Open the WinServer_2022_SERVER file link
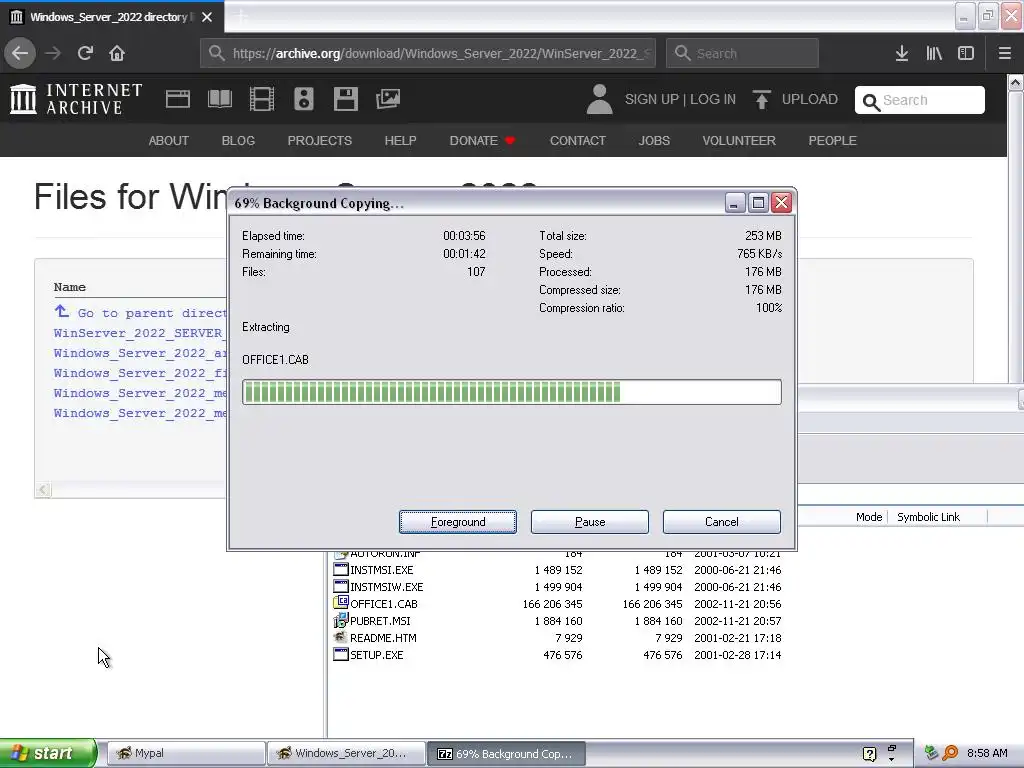The width and height of the screenshot is (1024, 768). click(x=138, y=333)
